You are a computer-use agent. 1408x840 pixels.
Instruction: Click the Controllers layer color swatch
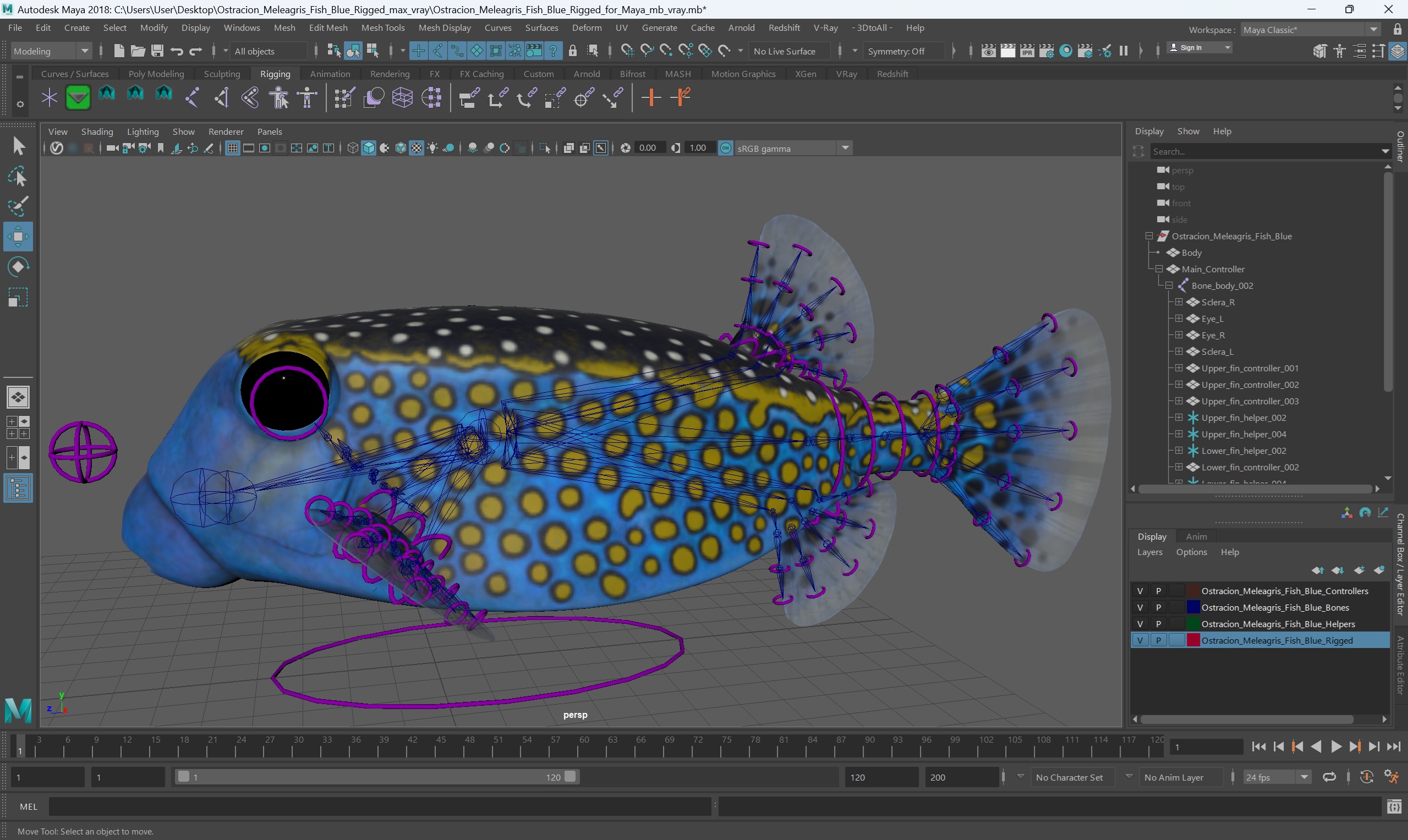pos(1193,591)
